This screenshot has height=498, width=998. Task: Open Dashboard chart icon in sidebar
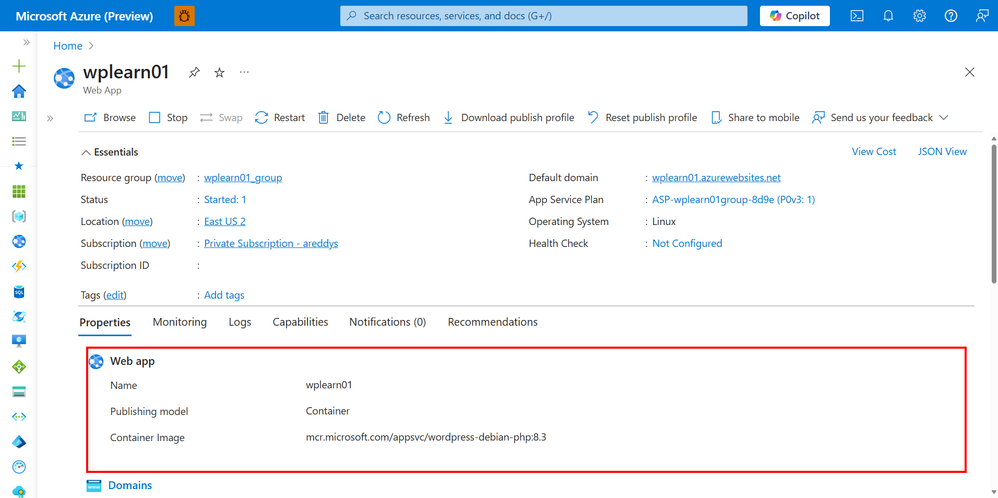pyautogui.click(x=19, y=117)
